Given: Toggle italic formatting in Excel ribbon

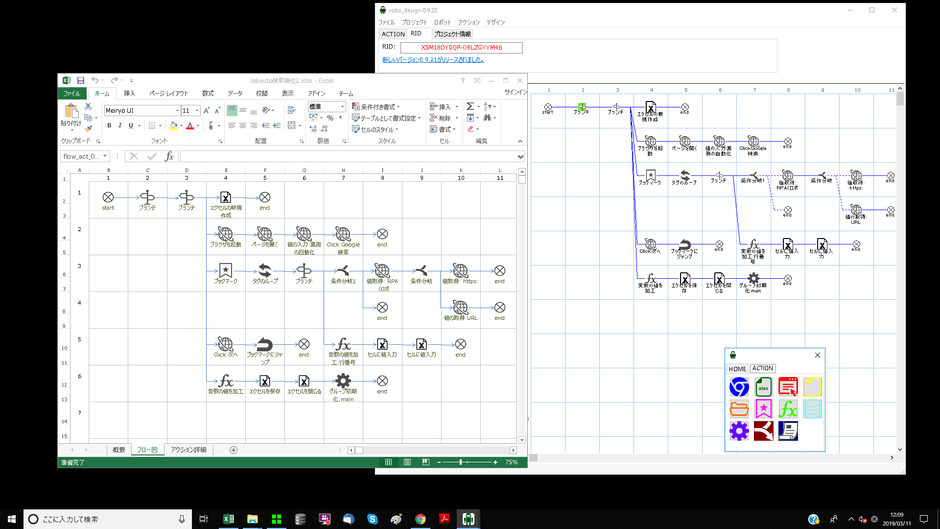Looking at the screenshot, I should (x=121, y=126).
